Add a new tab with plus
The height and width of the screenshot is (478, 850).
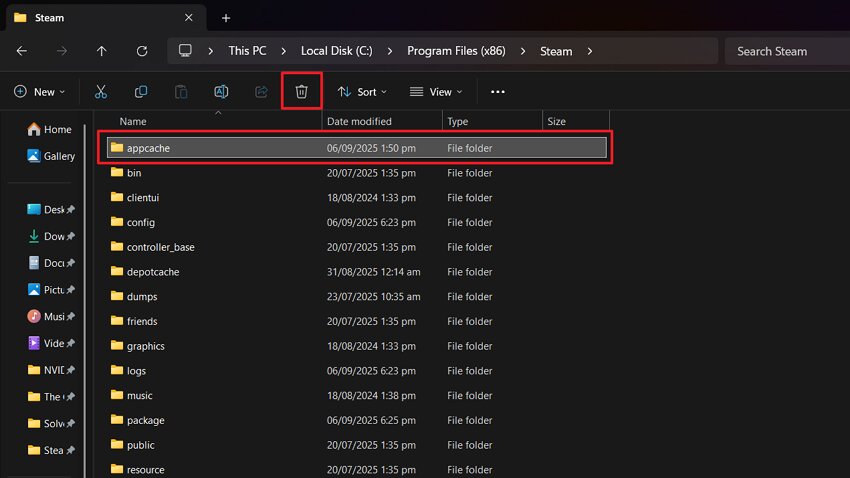click(x=226, y=18)
